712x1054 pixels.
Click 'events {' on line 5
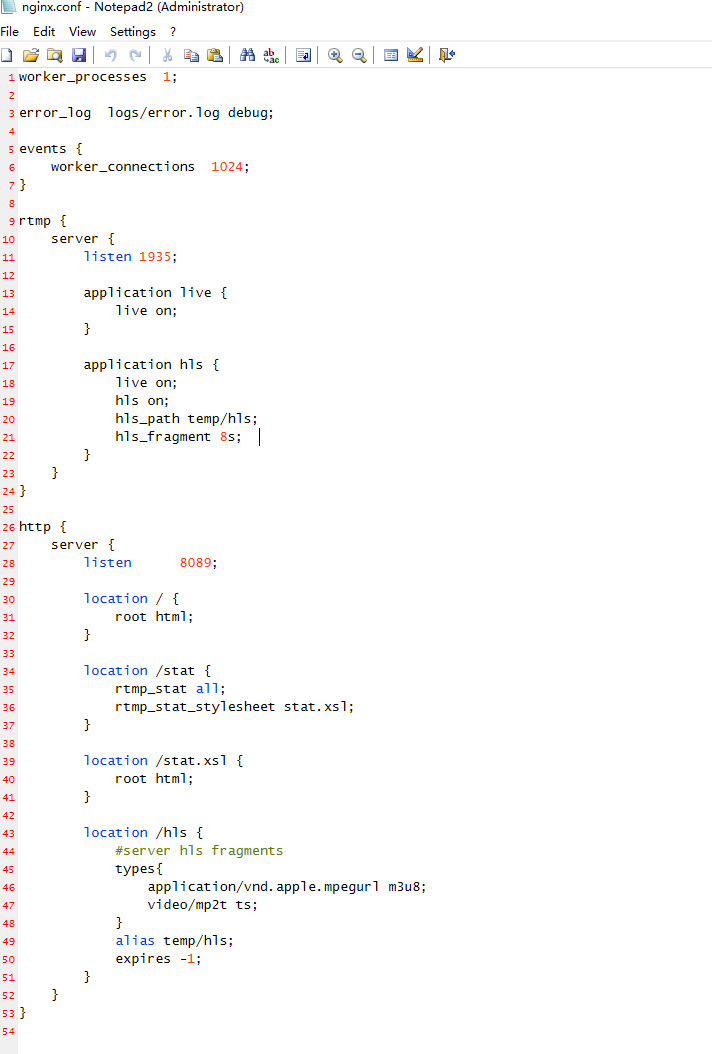[50, 149]
